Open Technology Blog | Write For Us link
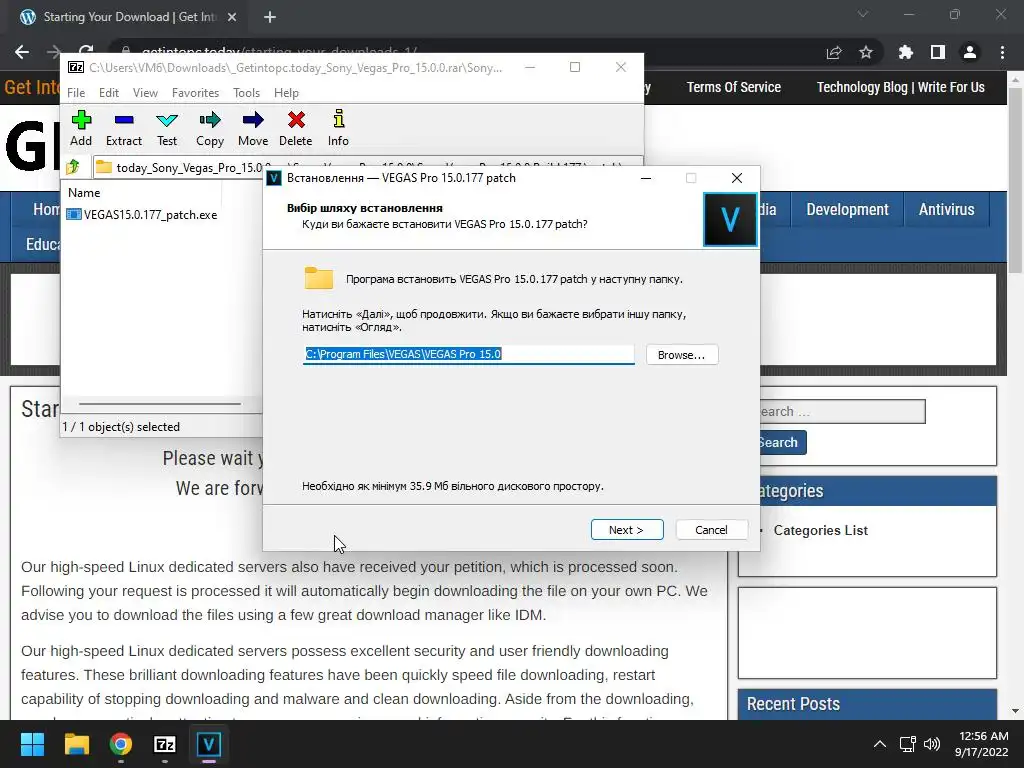 pos(901,87)
